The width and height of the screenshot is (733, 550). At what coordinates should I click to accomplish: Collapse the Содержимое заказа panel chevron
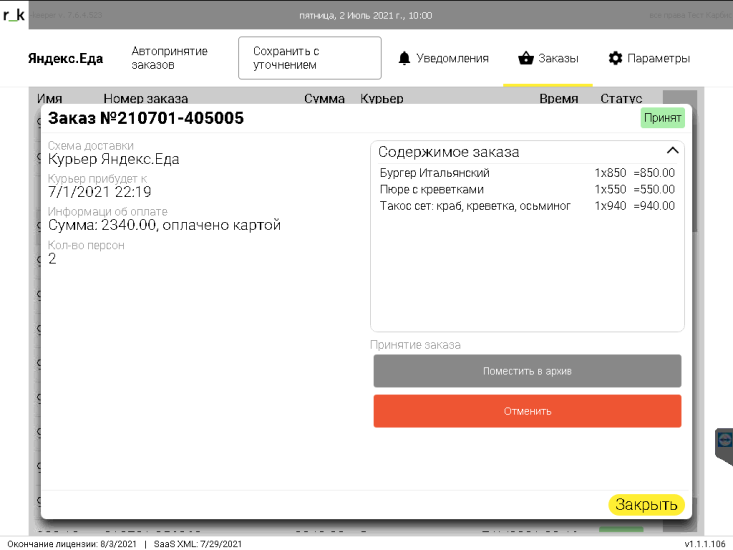click(672, 150)
